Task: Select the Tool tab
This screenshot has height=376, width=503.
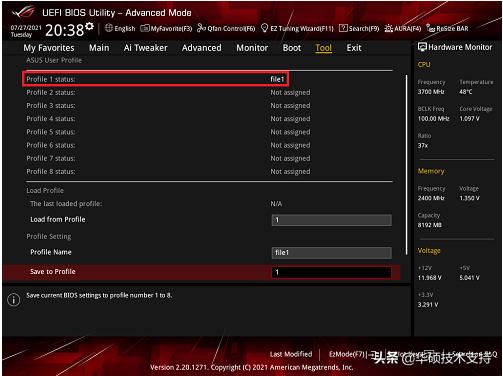Action: (323, 48)
